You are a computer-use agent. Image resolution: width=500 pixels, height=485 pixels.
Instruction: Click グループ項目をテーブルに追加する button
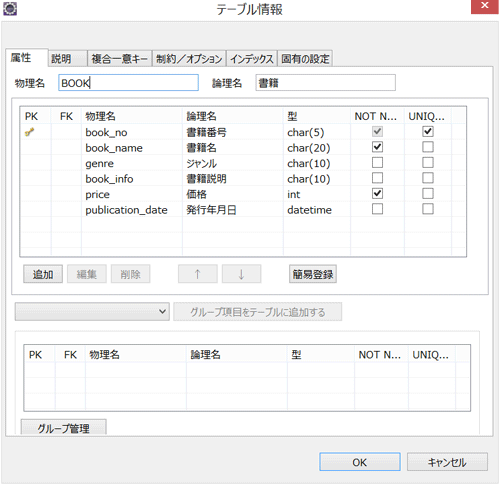point(257,312)
